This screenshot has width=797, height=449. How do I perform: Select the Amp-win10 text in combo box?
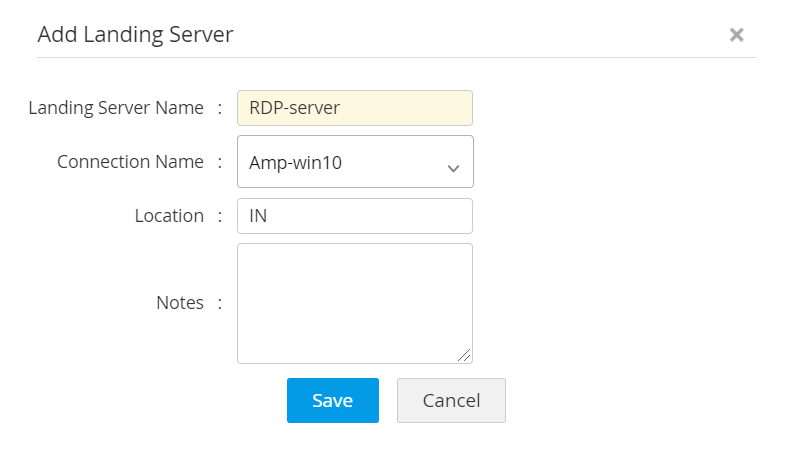pyautogui.click(x=296, y=162)
